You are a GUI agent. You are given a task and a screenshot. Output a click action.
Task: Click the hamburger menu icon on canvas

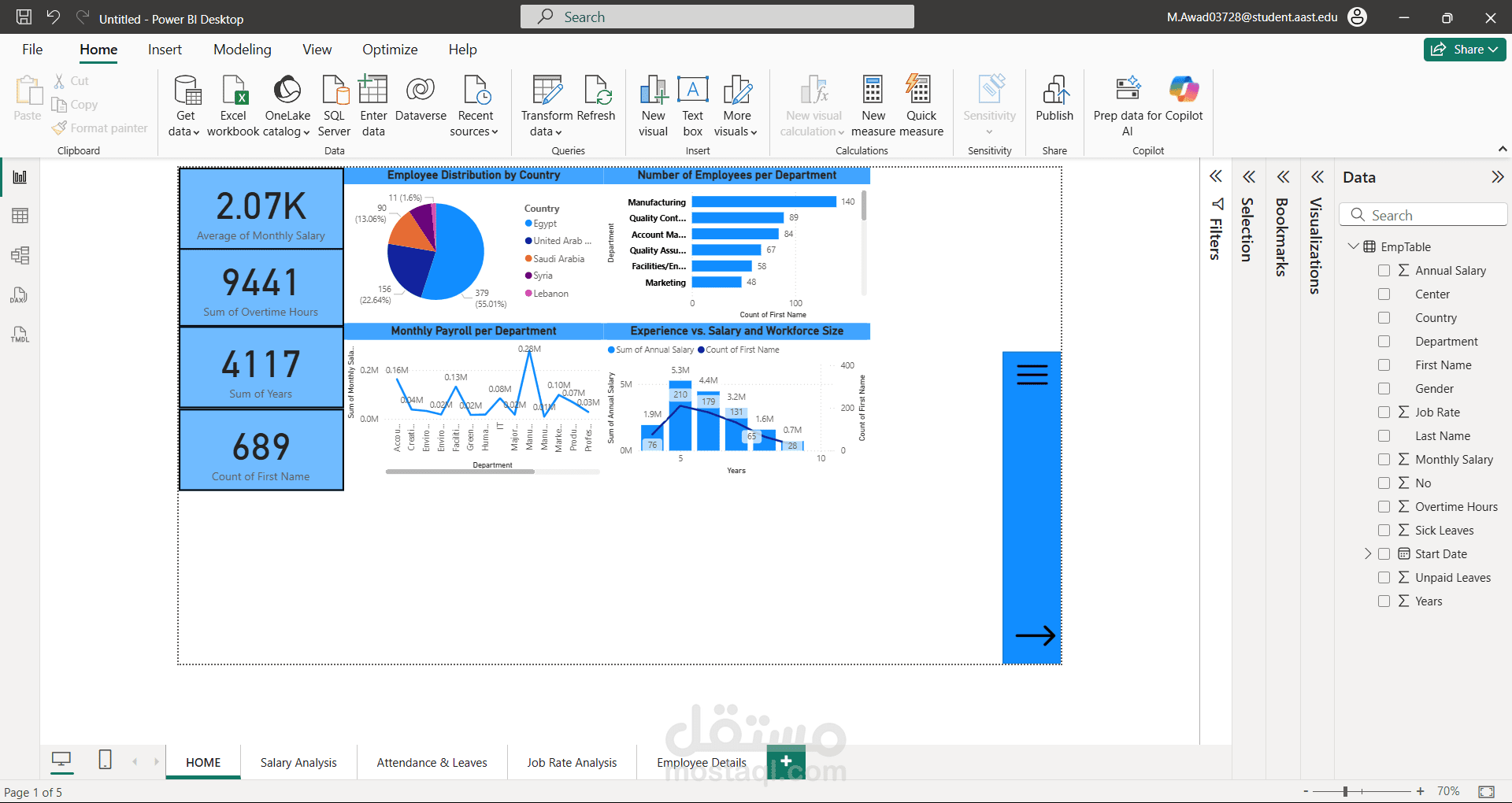tap(1032, 375)
